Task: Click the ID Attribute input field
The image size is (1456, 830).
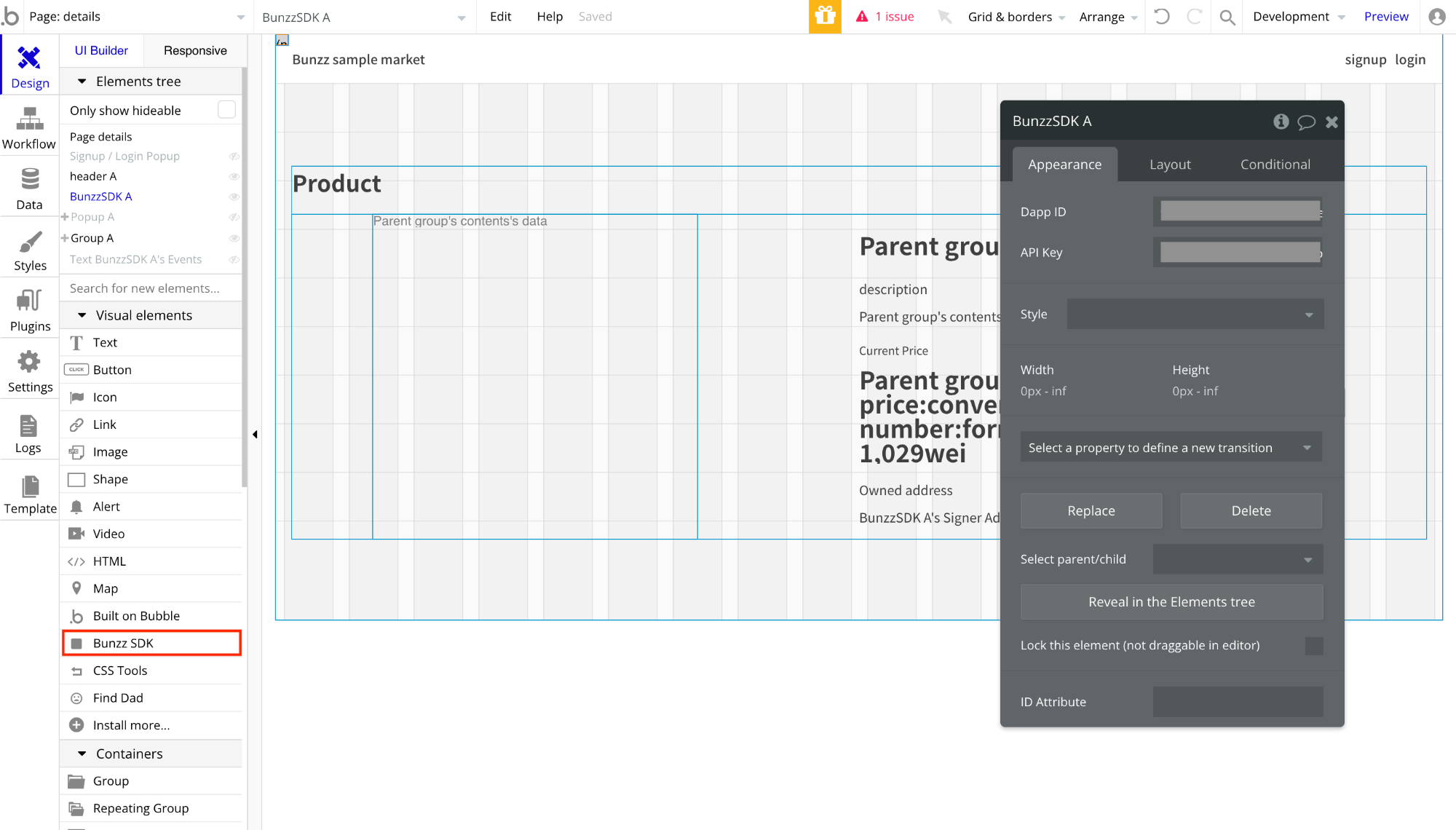Action: tap(1238, 702)
